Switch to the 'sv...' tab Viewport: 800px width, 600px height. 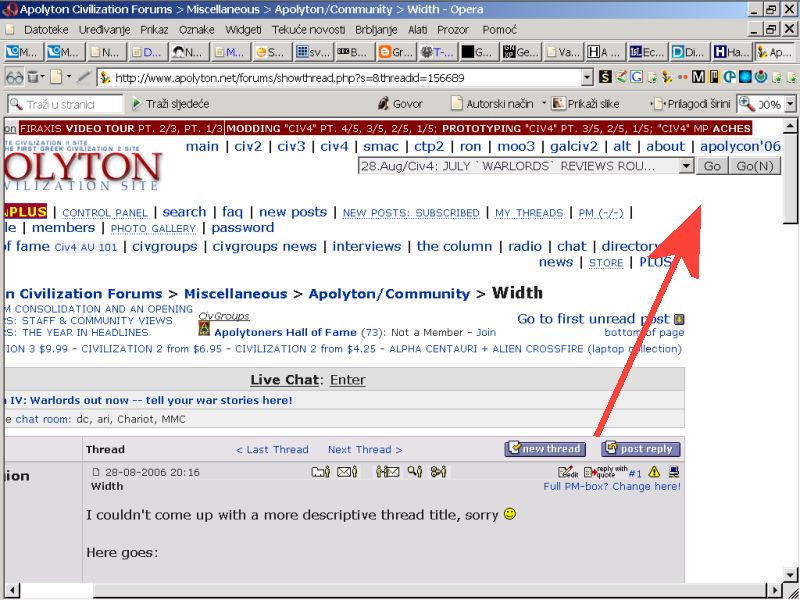(x=313, y=52)
